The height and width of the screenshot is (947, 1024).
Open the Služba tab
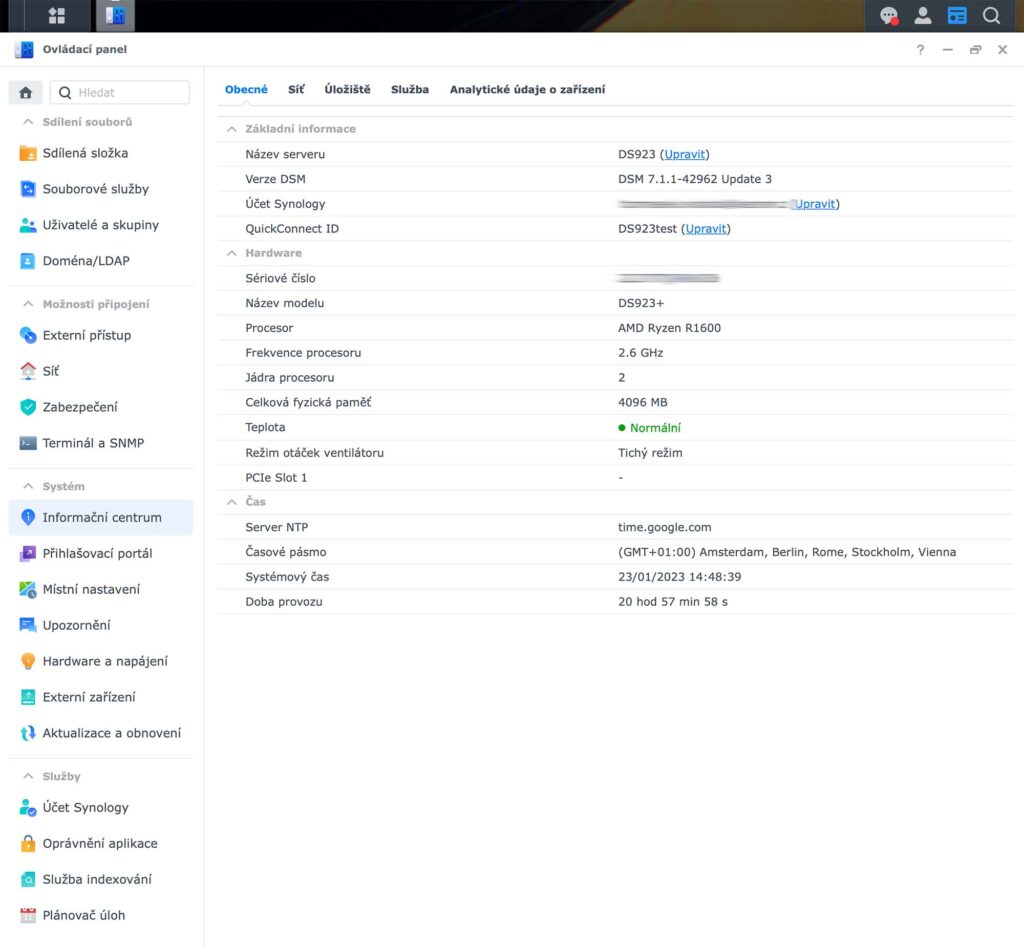tap(410, 89)
